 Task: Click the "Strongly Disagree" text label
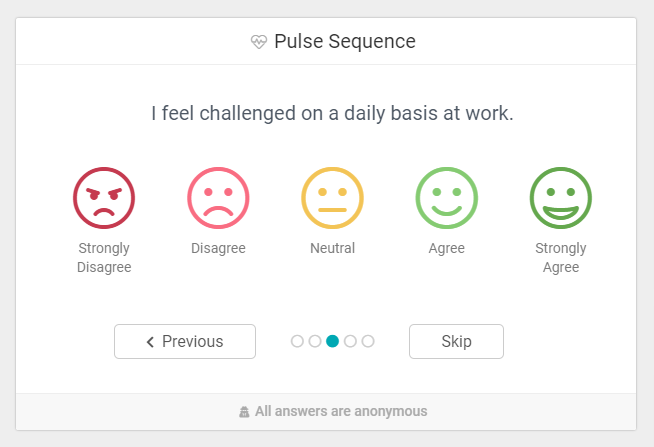pyautogui.click(x=104, y=258)
